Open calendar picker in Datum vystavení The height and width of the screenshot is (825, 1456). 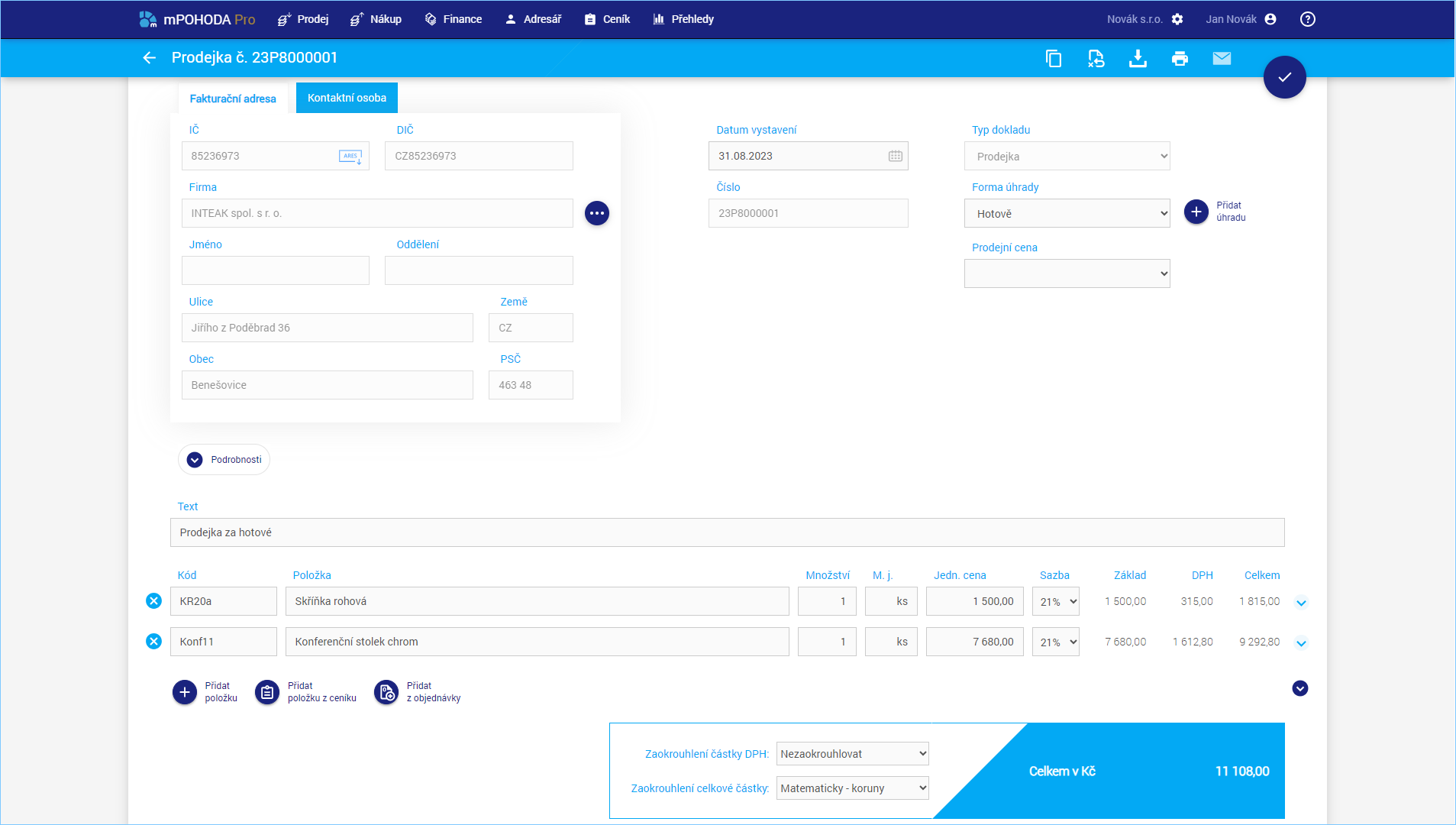coord(896,156)
